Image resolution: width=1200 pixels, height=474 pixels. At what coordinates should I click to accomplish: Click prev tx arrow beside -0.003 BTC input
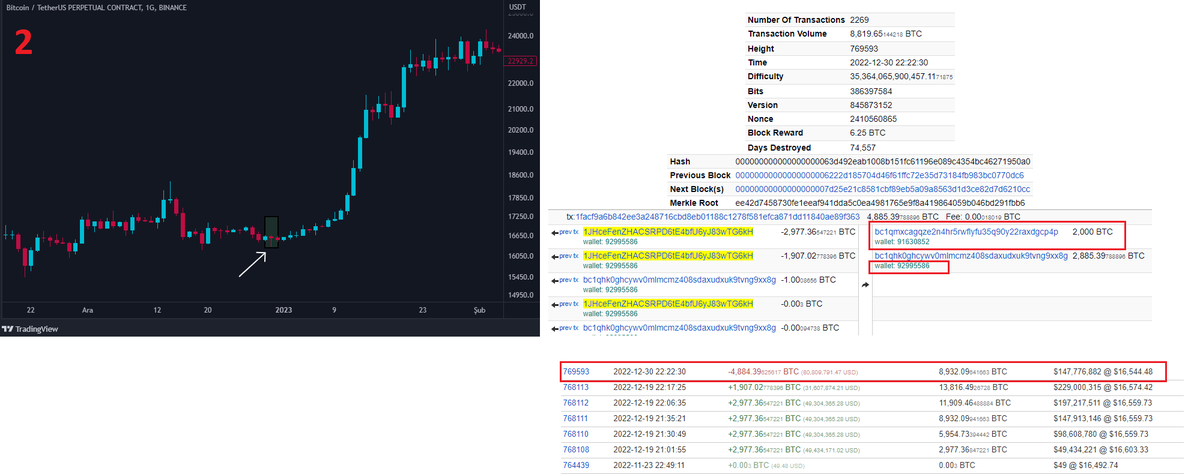pos(564,304)
